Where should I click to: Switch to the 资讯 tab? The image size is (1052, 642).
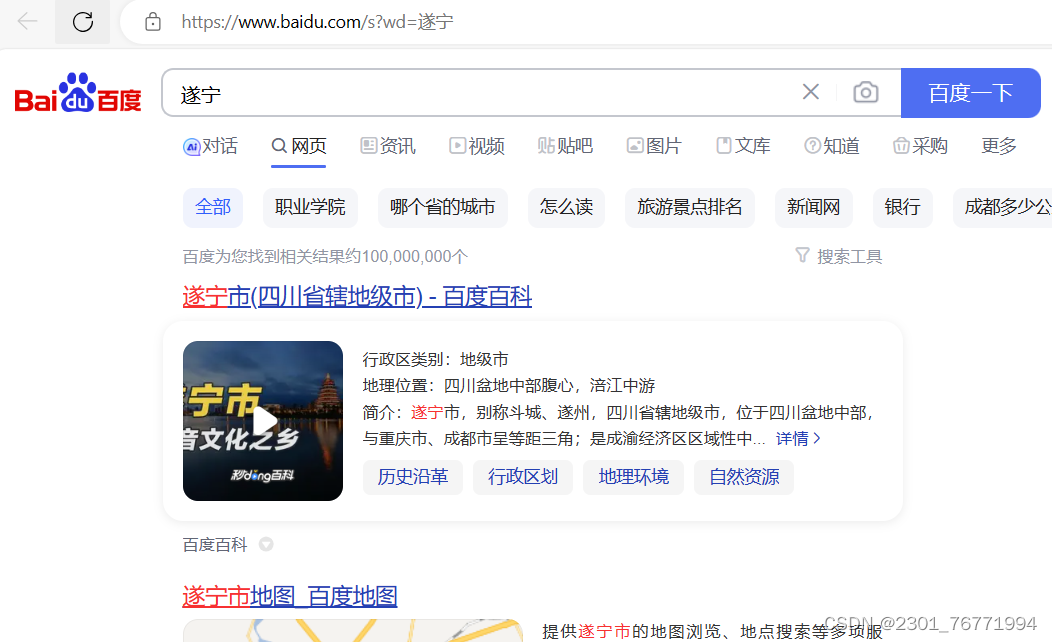coord(388,146)
